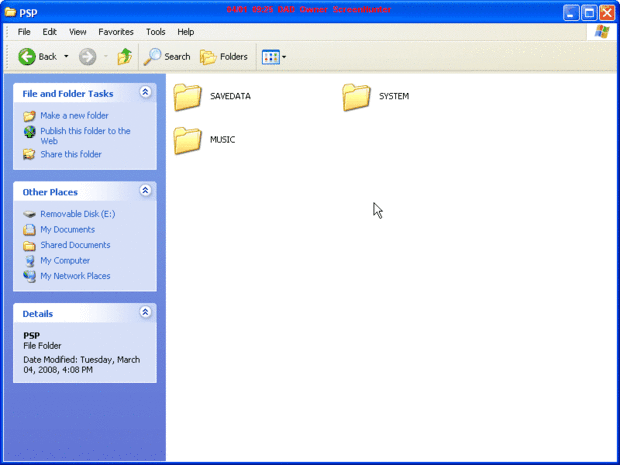Click the Share this folder icon
Screen dimensions: 620x465
(x=29, y=154)
